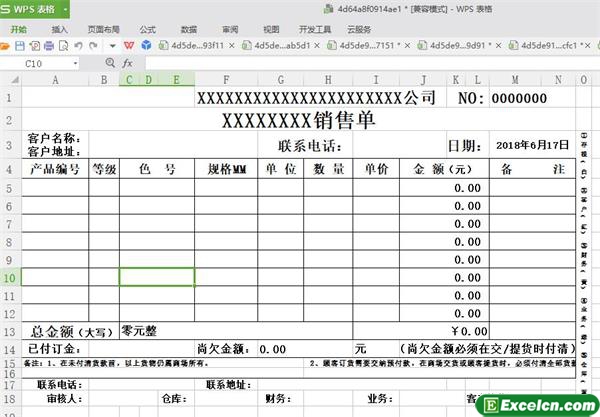This screenshot has height=417, width=600.
Task: Expand the quick access toolbar dropdown arrow
Action: click(x=112, y=46)
